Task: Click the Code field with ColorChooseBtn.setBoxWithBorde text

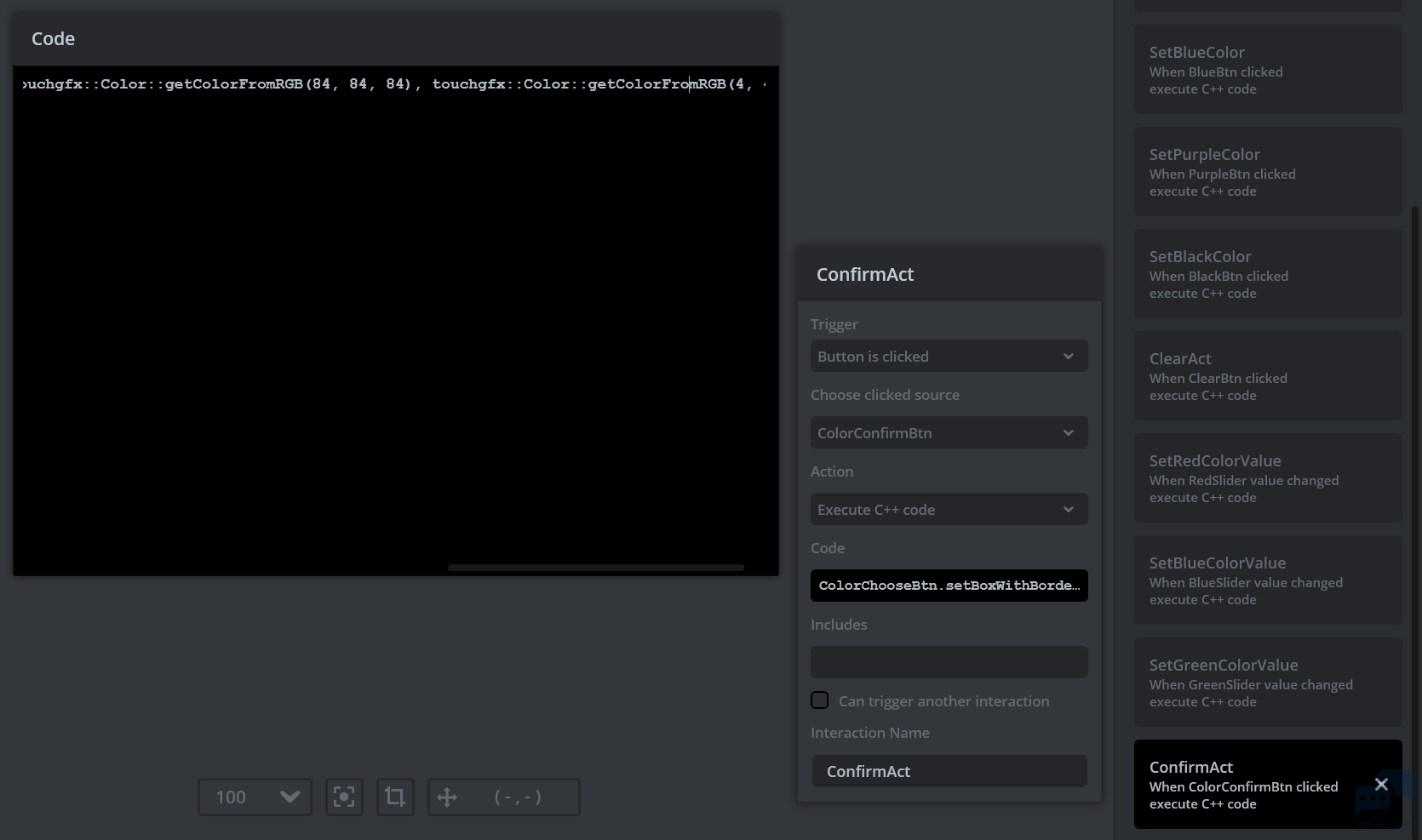Action: pos(949,586)
